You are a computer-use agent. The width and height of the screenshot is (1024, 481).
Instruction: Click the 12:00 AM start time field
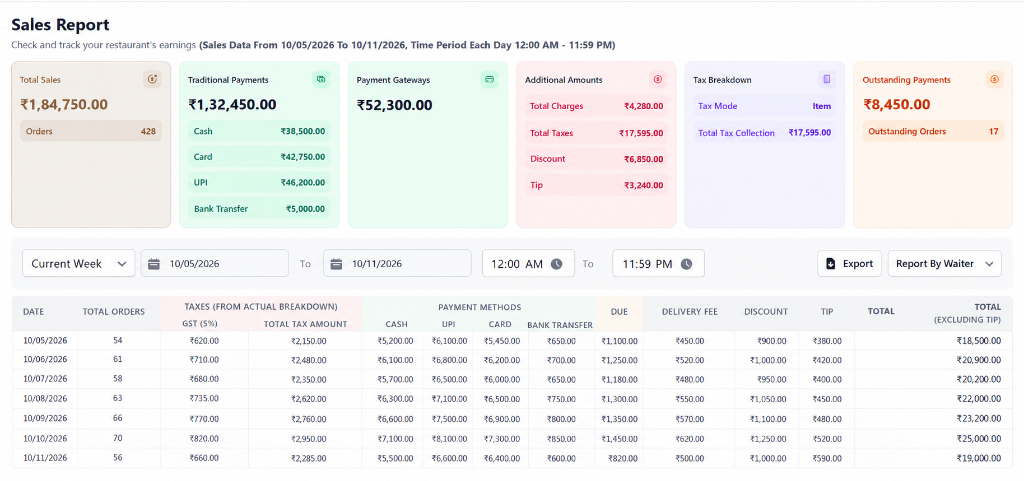click(528, 264)
